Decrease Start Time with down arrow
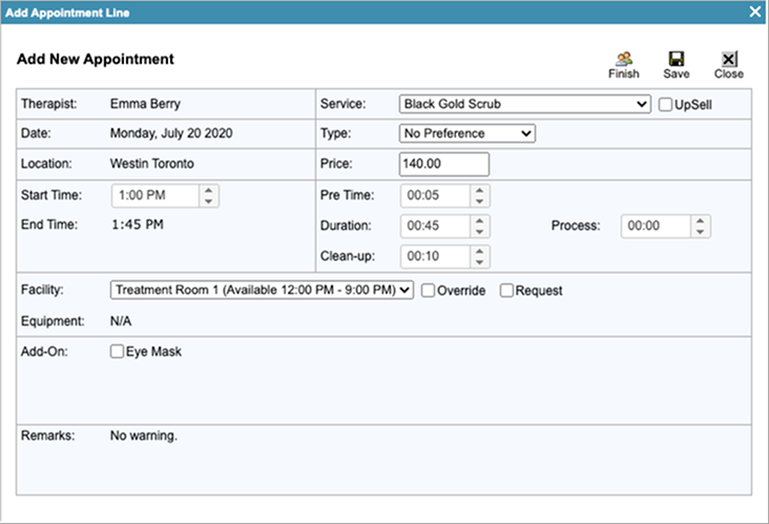 coord(208,201)
